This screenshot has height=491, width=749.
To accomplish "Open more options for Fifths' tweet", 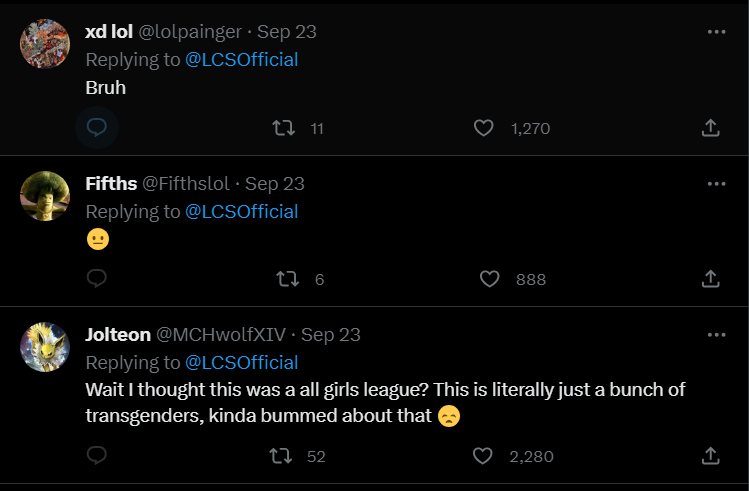I will coord(716,184).
